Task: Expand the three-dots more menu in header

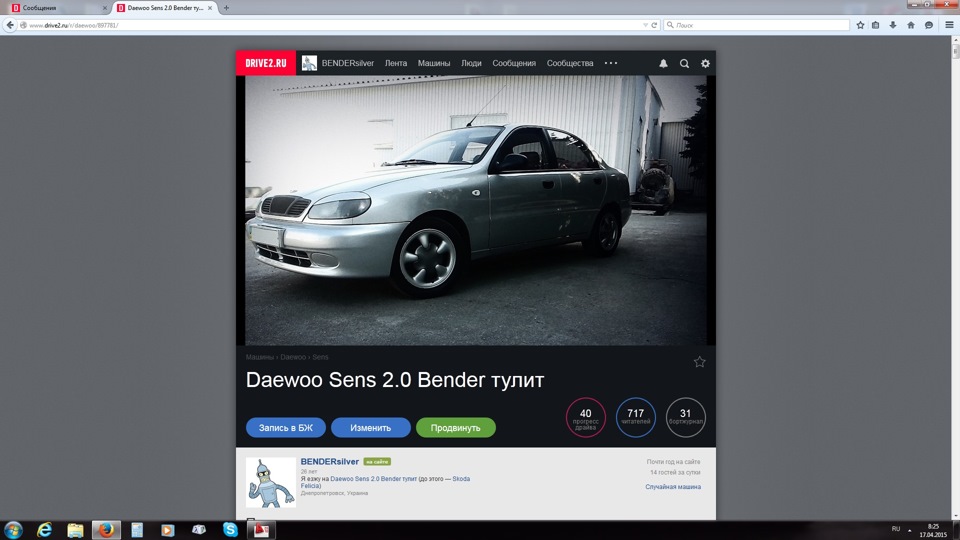Action: (x=610, y=63)
